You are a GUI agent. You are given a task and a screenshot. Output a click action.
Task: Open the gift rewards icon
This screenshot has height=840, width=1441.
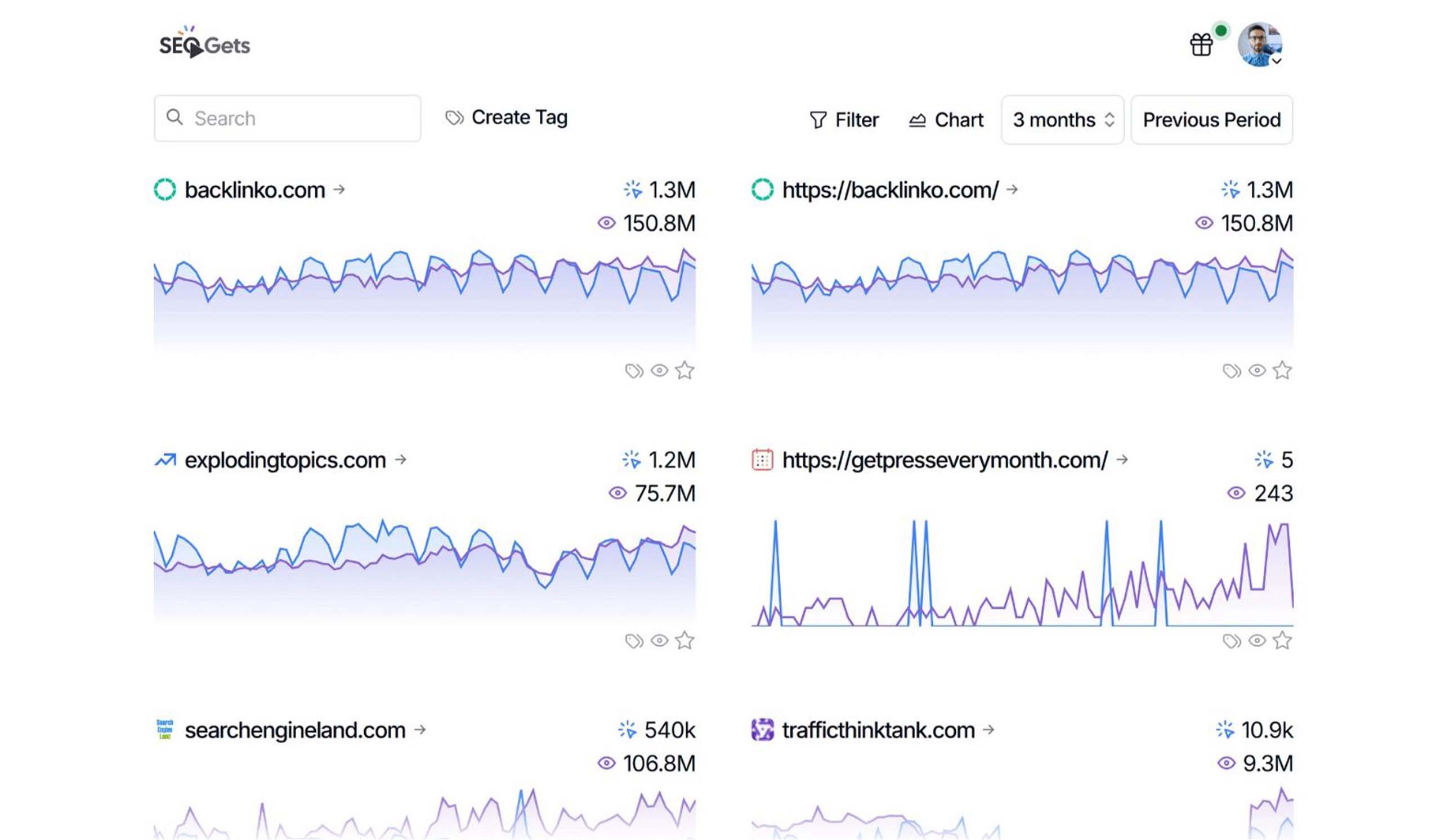[x=1201, y=44]
